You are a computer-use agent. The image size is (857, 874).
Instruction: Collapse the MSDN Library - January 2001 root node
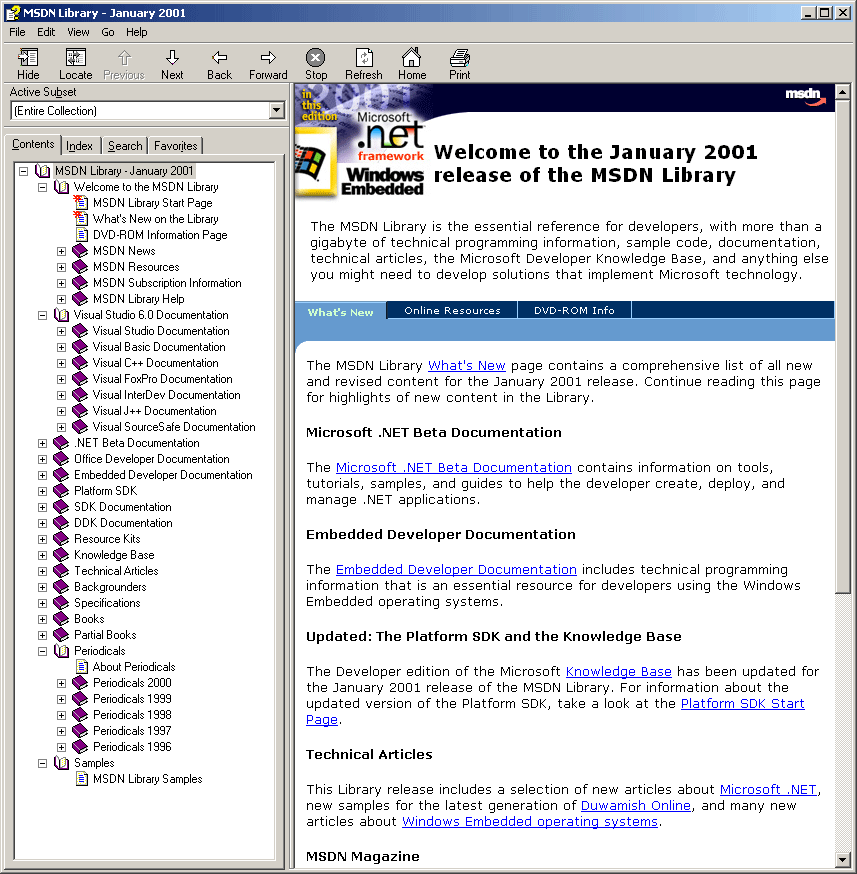[x=23, y=171]
